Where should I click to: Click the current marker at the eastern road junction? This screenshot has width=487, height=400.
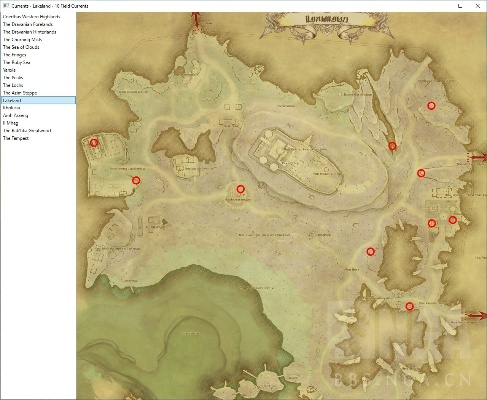(421, 173)
